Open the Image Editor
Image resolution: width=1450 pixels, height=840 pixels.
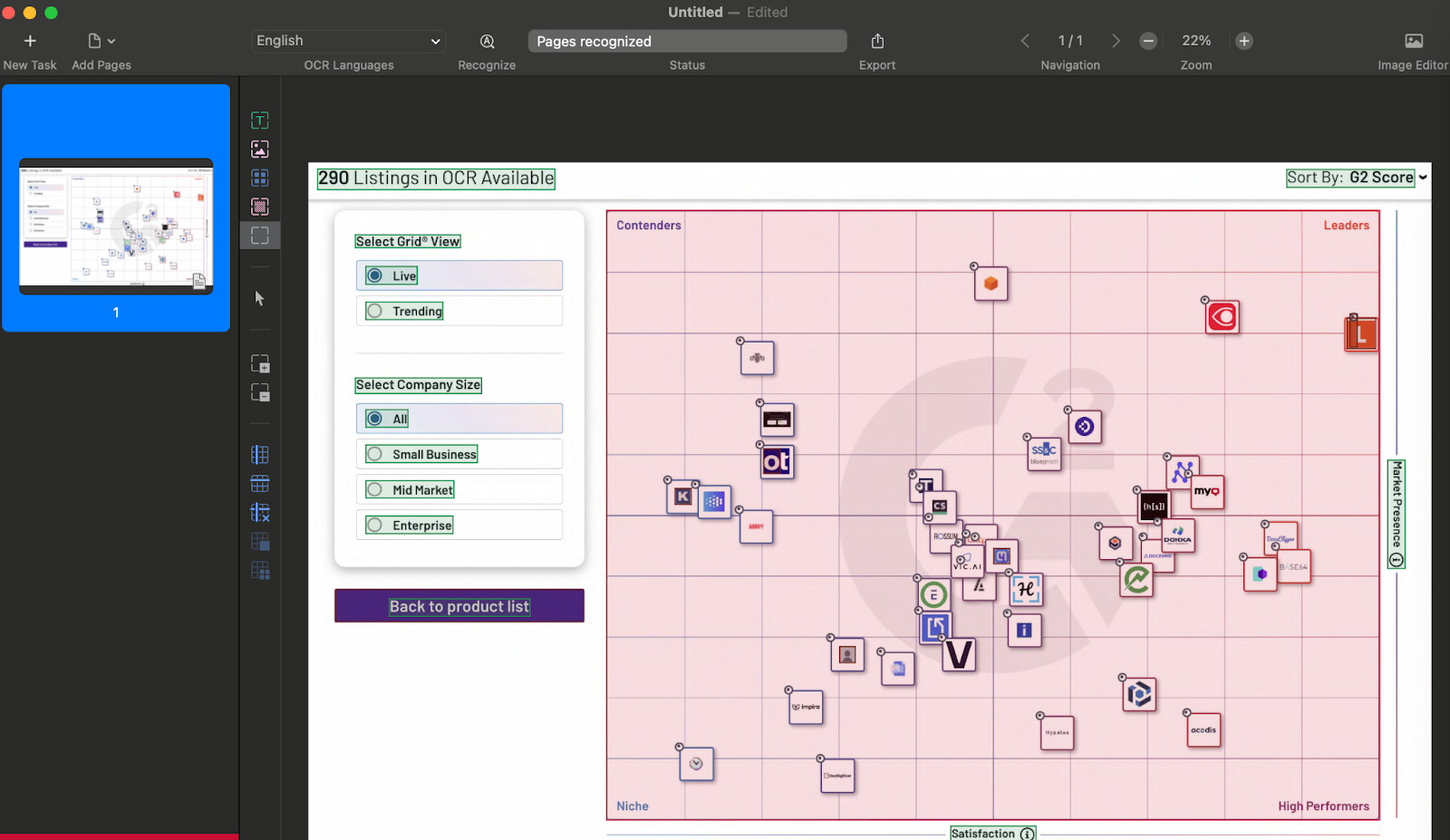(x=1414, y=41)
